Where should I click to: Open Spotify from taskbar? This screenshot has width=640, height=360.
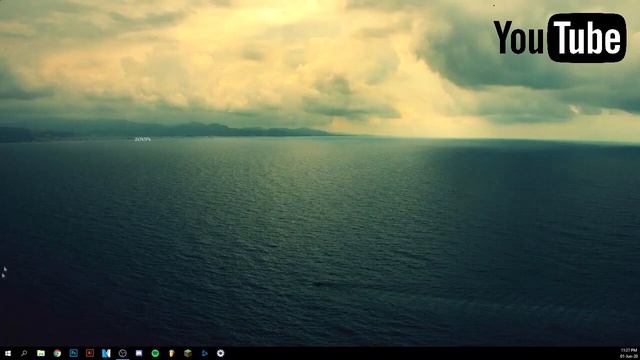click(155, 353)
